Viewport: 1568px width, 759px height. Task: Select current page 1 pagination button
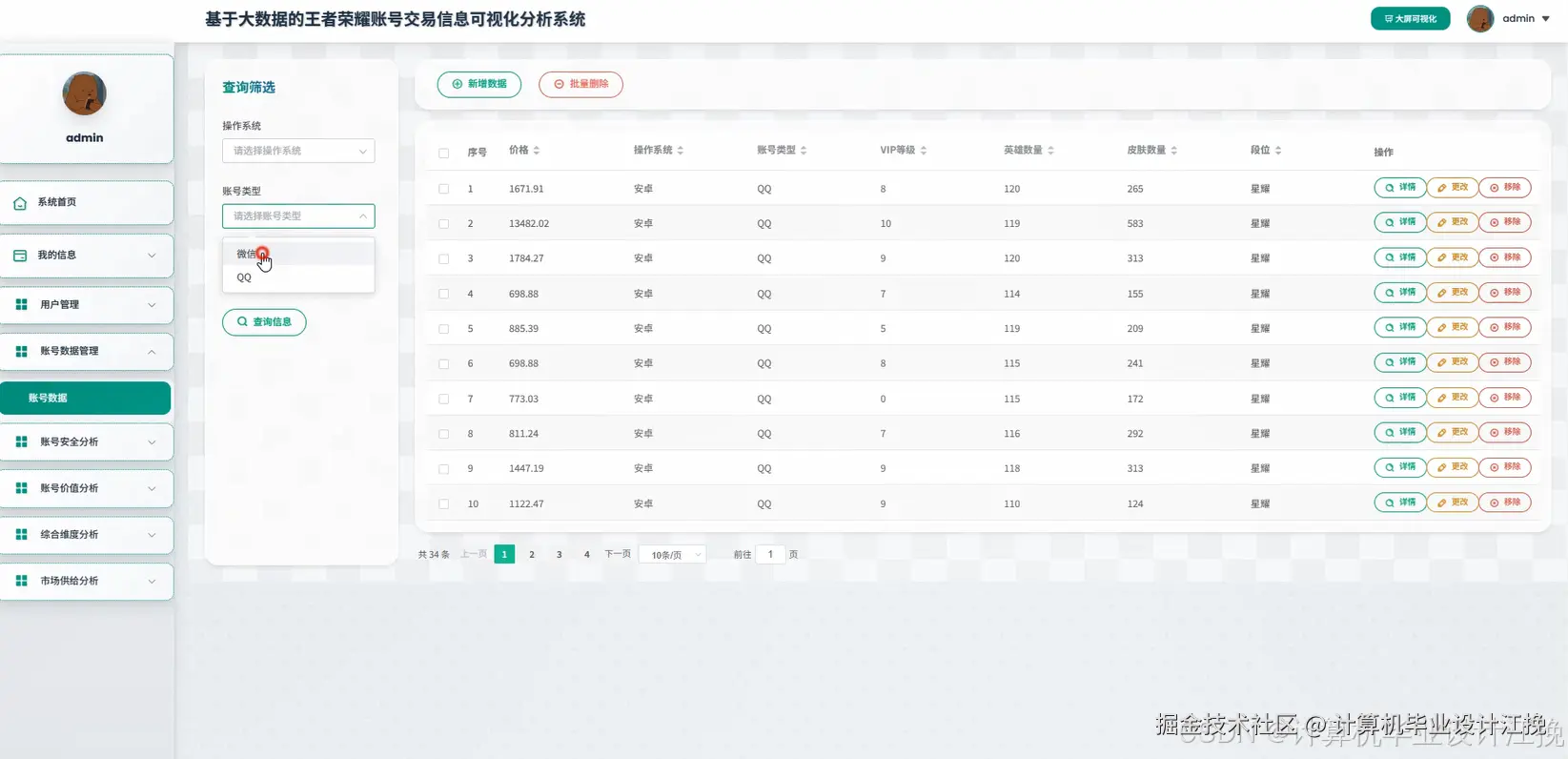click(504, 554)
